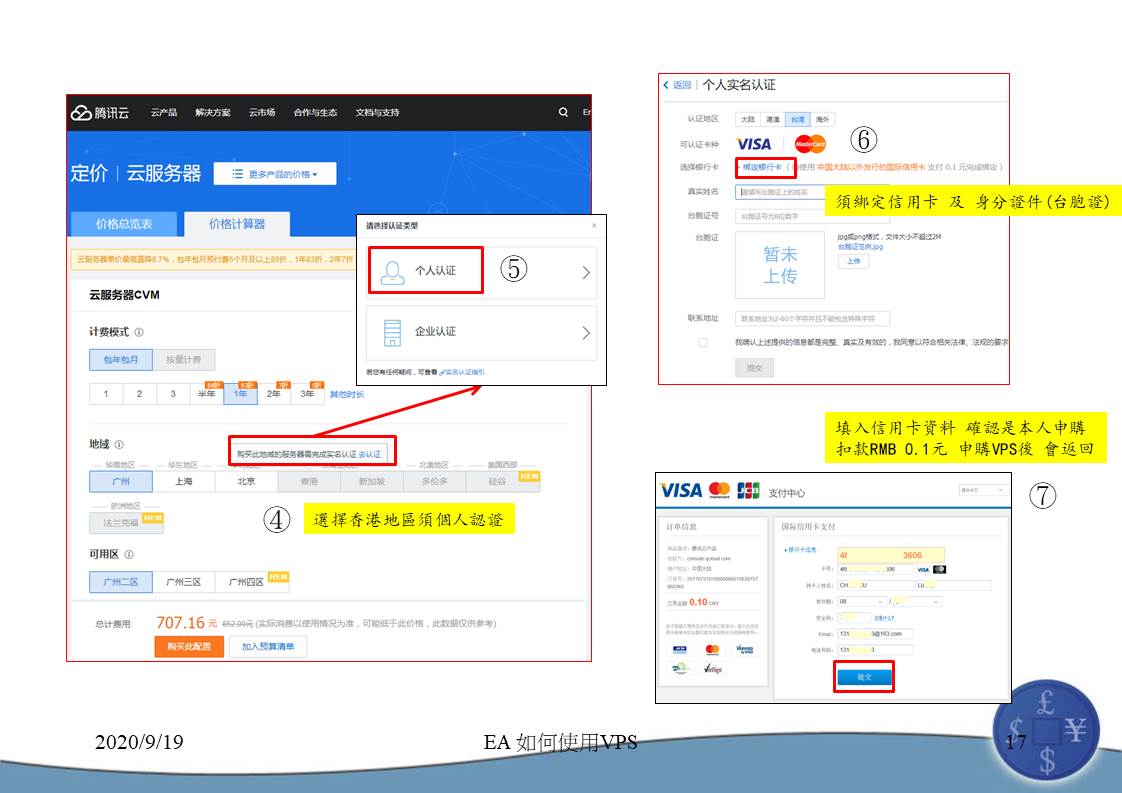Click the info icon beside 地域
This screenshot has width=1122, height=793.
119,444
